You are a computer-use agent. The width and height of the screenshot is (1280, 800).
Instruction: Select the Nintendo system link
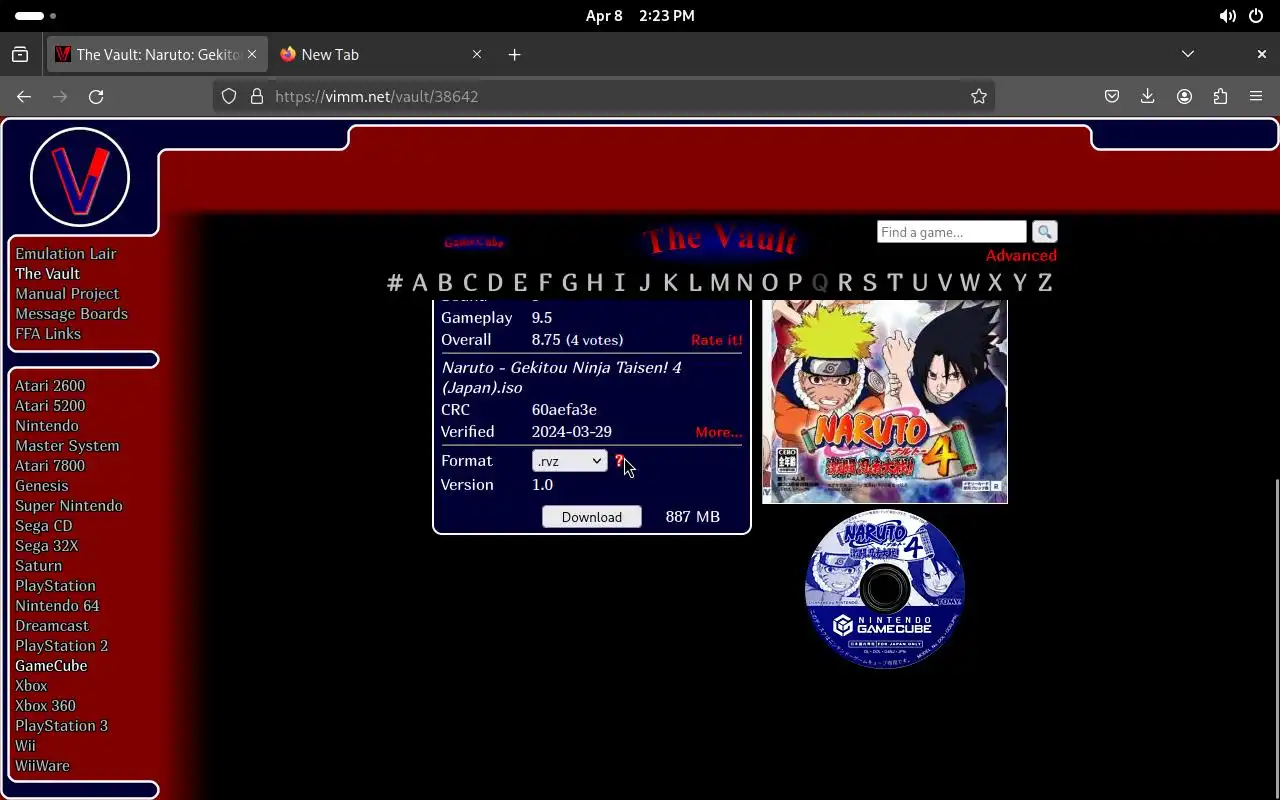coord(46,426)
